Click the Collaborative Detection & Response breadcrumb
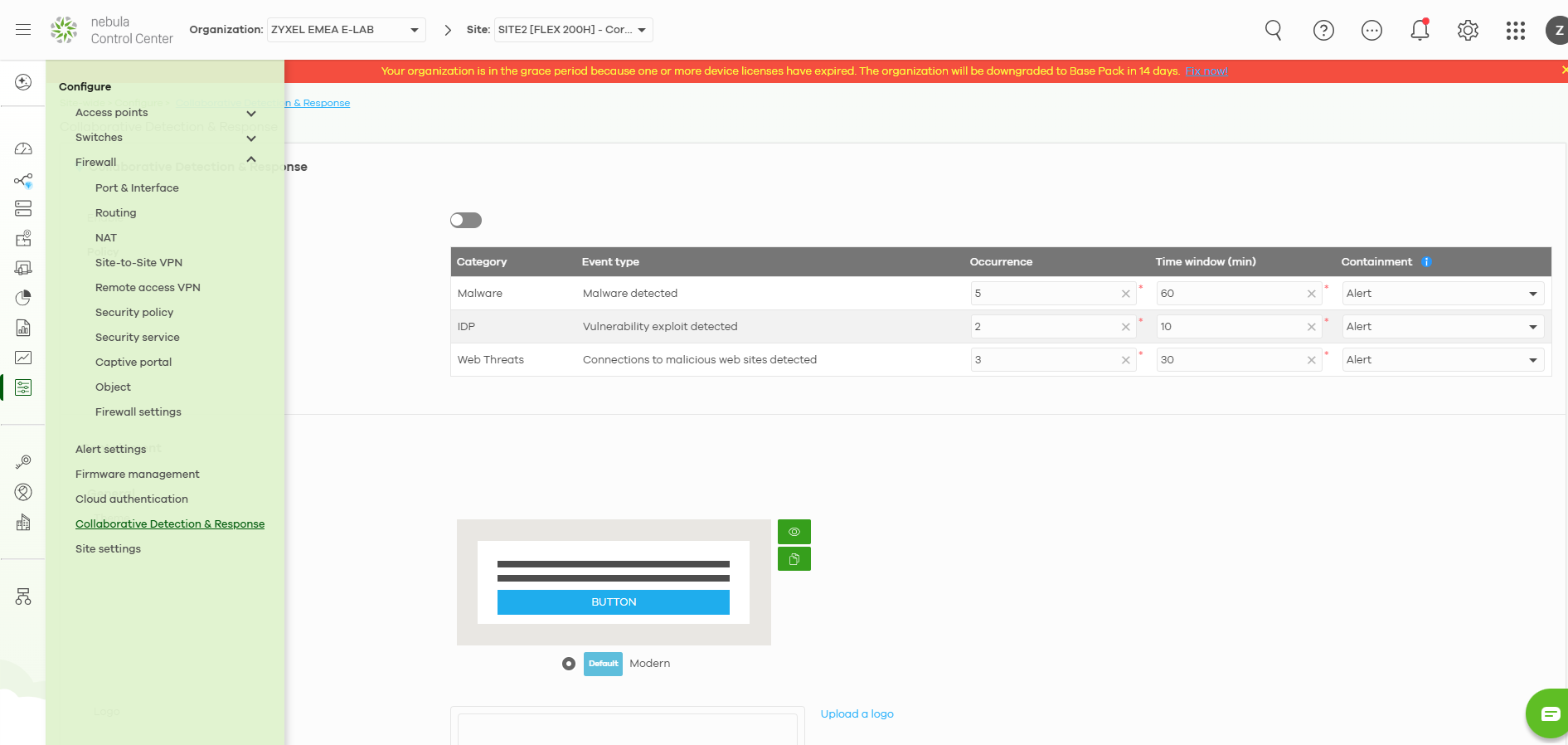1568x745 pixels. click(x=263, y=103)
